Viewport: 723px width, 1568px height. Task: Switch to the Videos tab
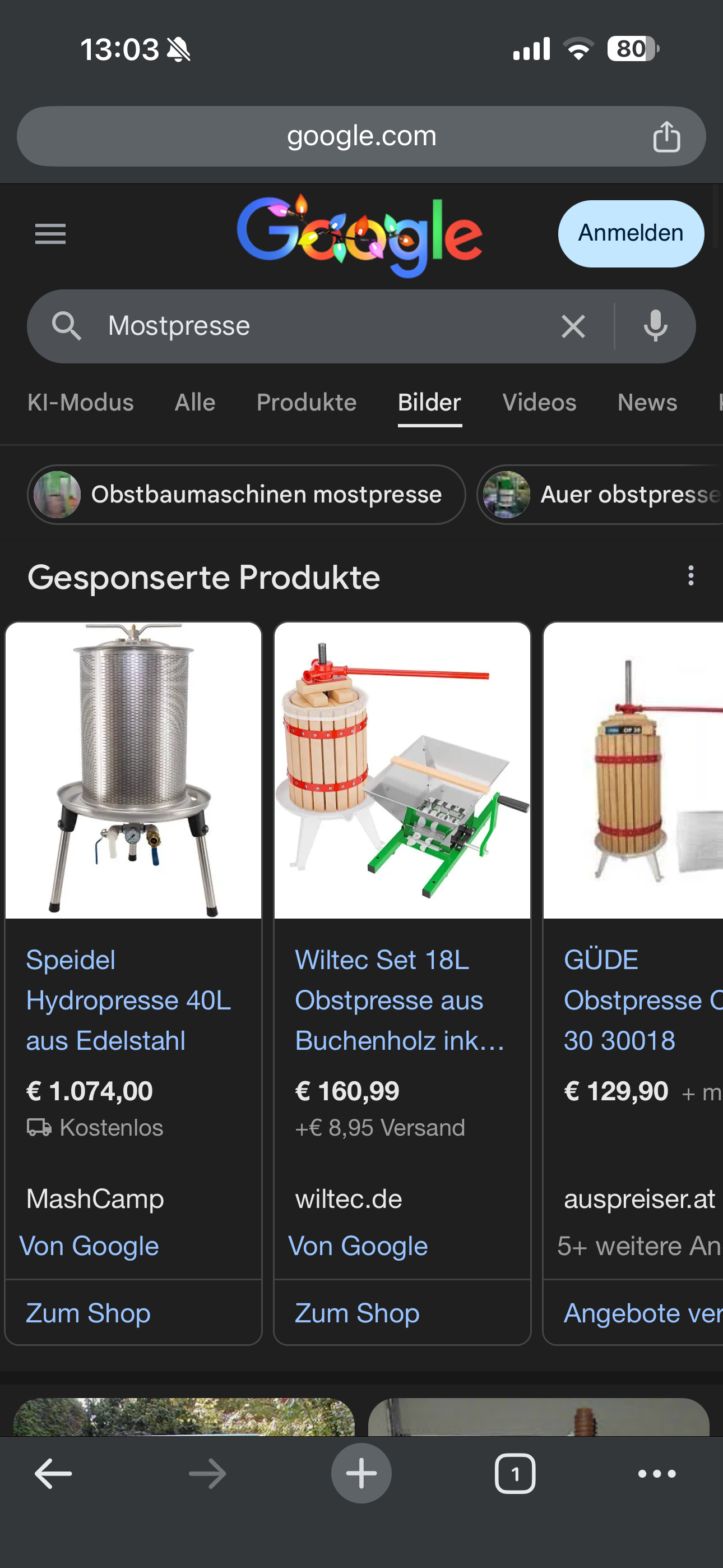[539, 403]
